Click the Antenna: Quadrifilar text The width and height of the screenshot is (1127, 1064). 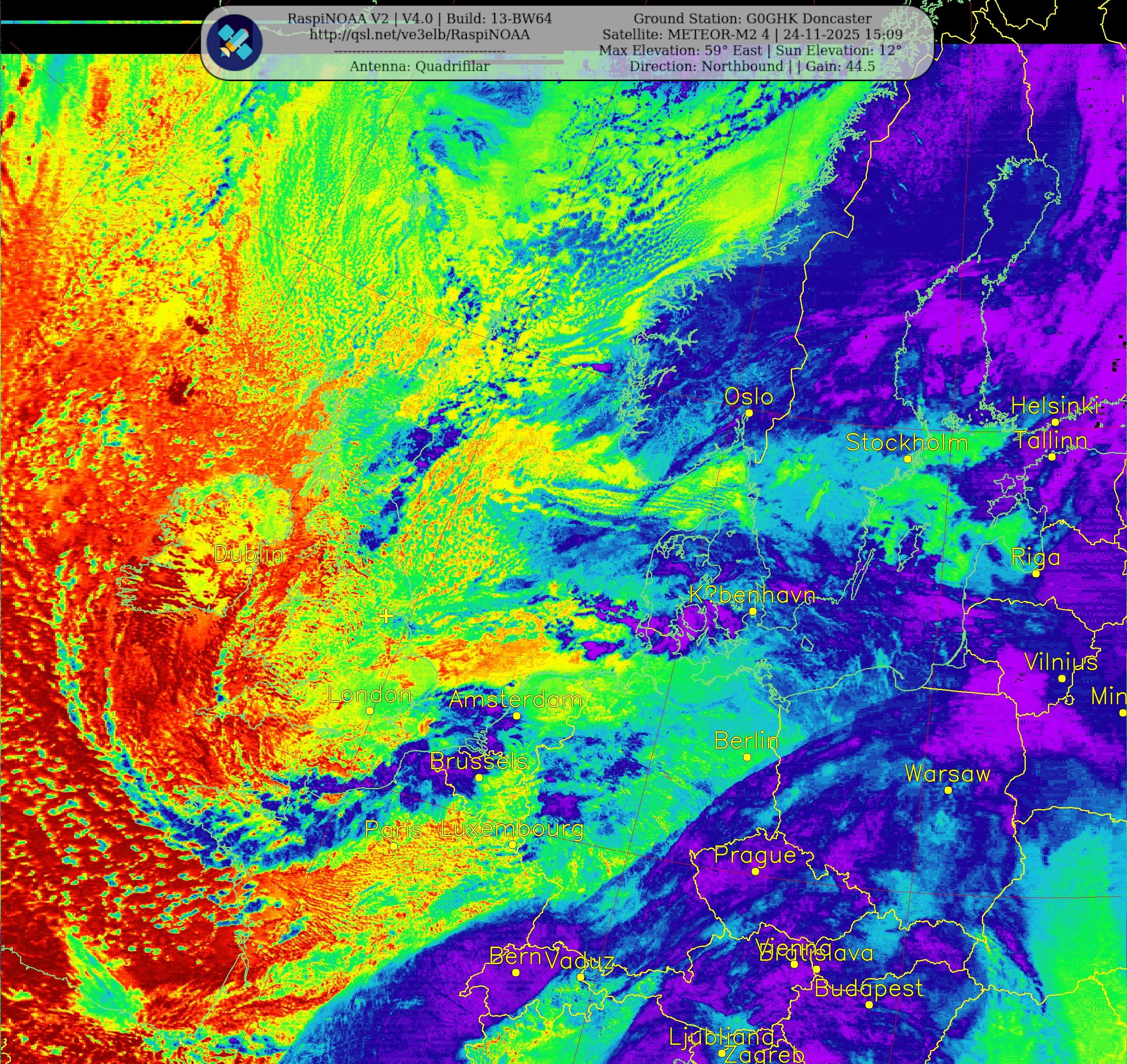[419, 66]
